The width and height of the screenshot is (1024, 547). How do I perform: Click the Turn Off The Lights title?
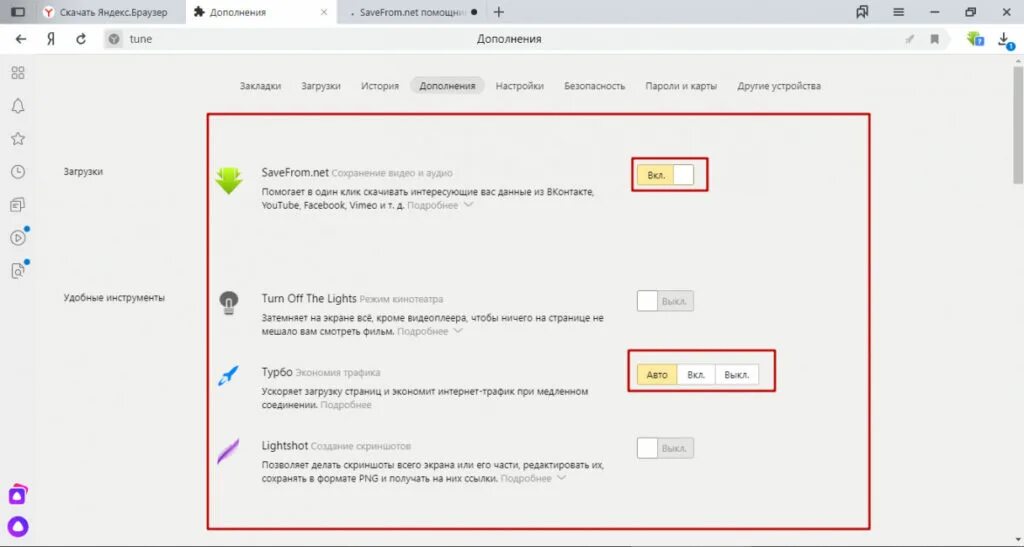(x=309, y=298)
